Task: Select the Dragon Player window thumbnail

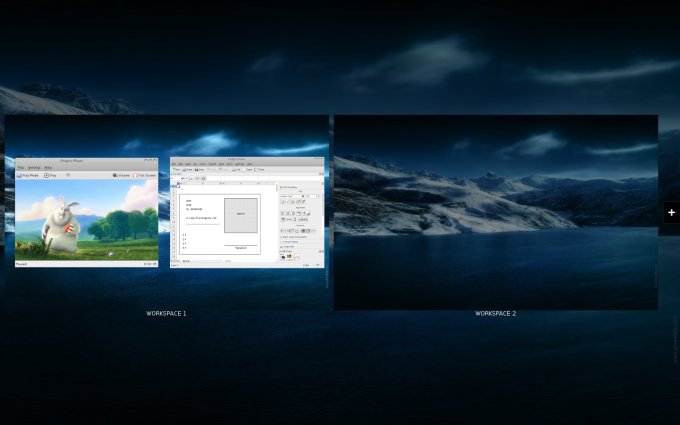Action: click(x=86, y=212)
